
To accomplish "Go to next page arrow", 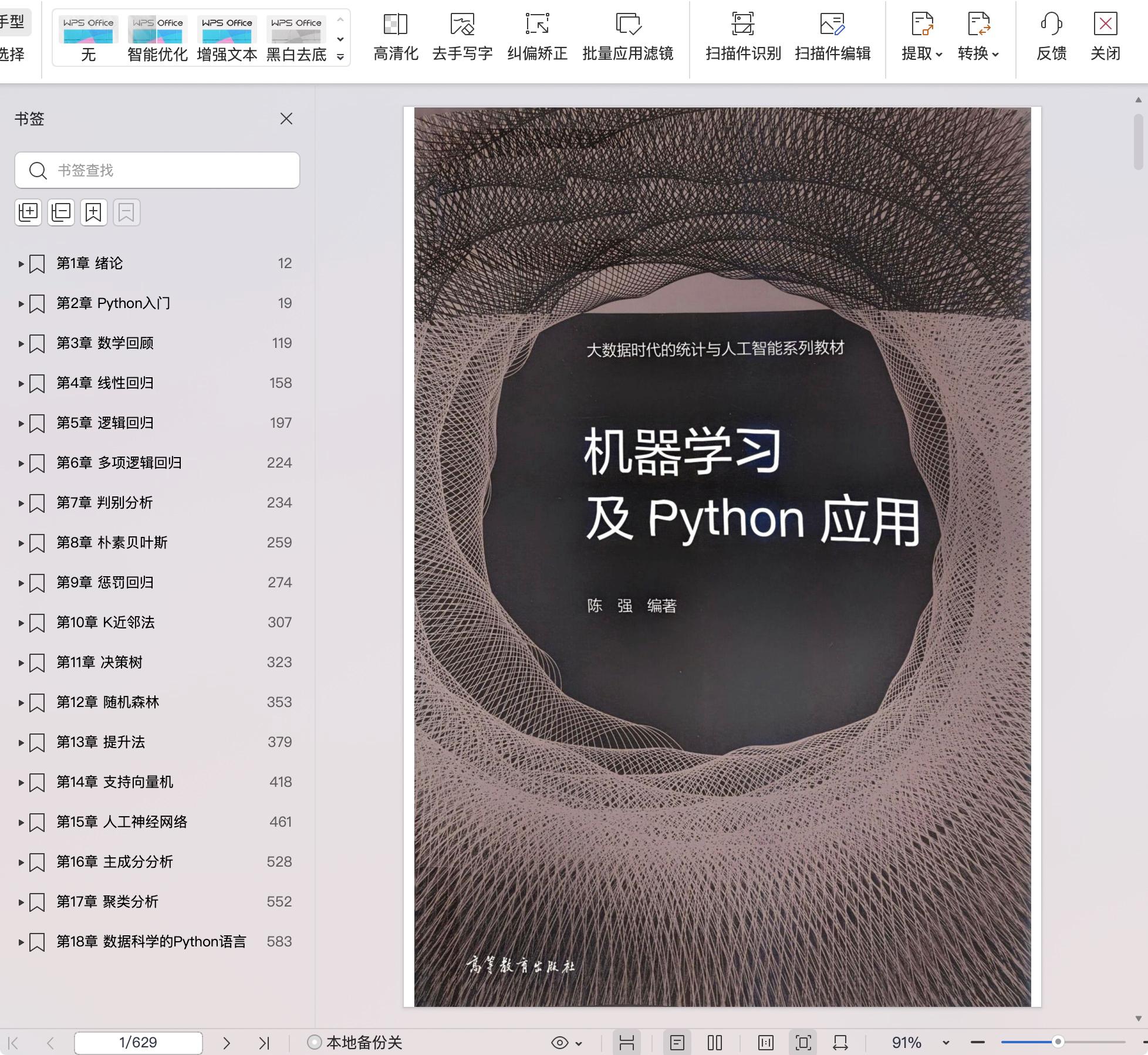I will [227, 1043].
